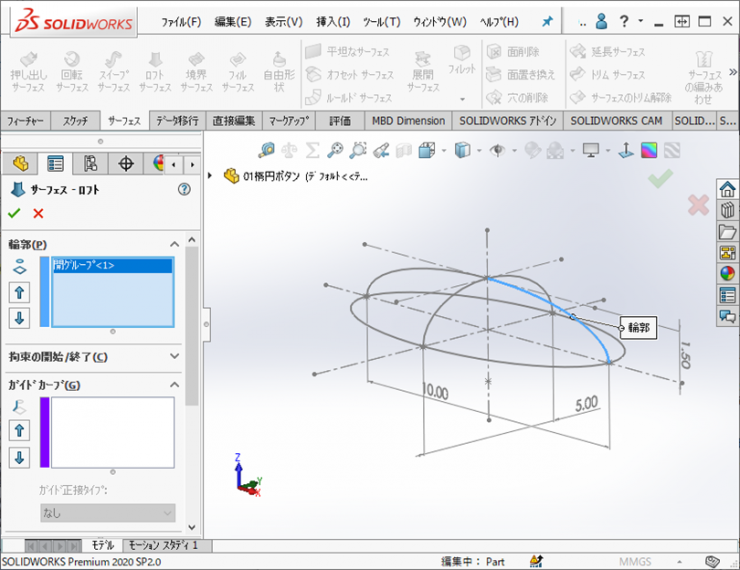Open the Appearances color ball in task pane
The height and width of the screenshot is (570, 740).
point(727,273)
